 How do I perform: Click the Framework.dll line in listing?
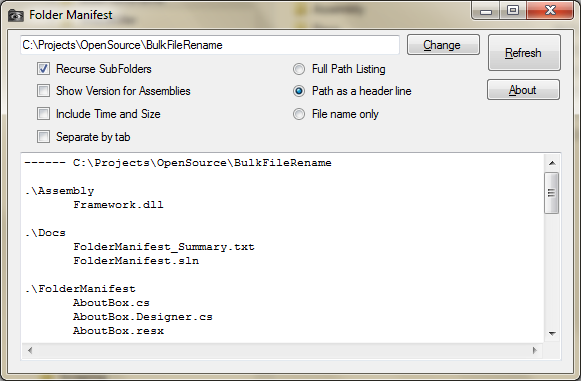point(118,205)
